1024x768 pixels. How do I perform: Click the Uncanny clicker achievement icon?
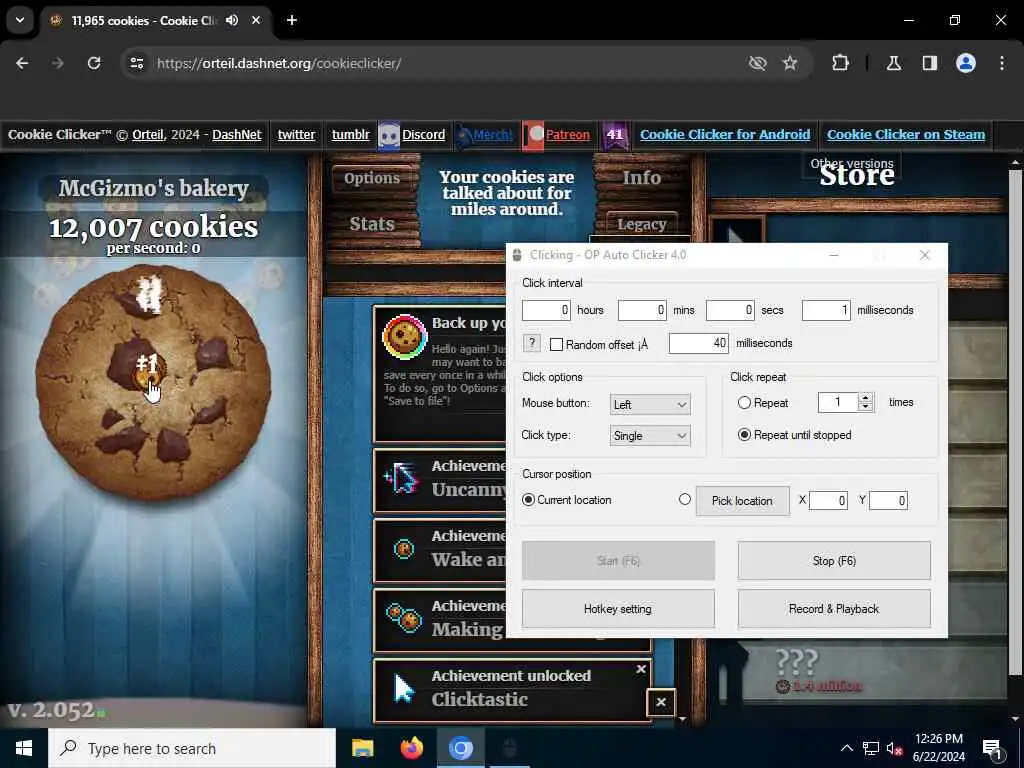coord(403,479)
